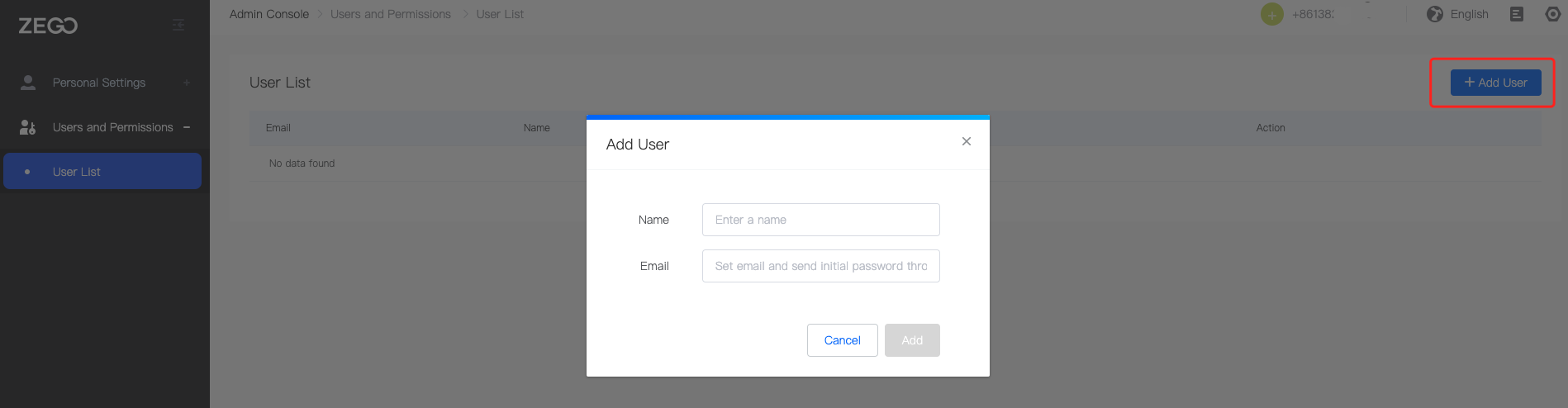The width and height of the screenshot is (1568, 408).
Task: Select User List in the sidebar
Action: 77,172
